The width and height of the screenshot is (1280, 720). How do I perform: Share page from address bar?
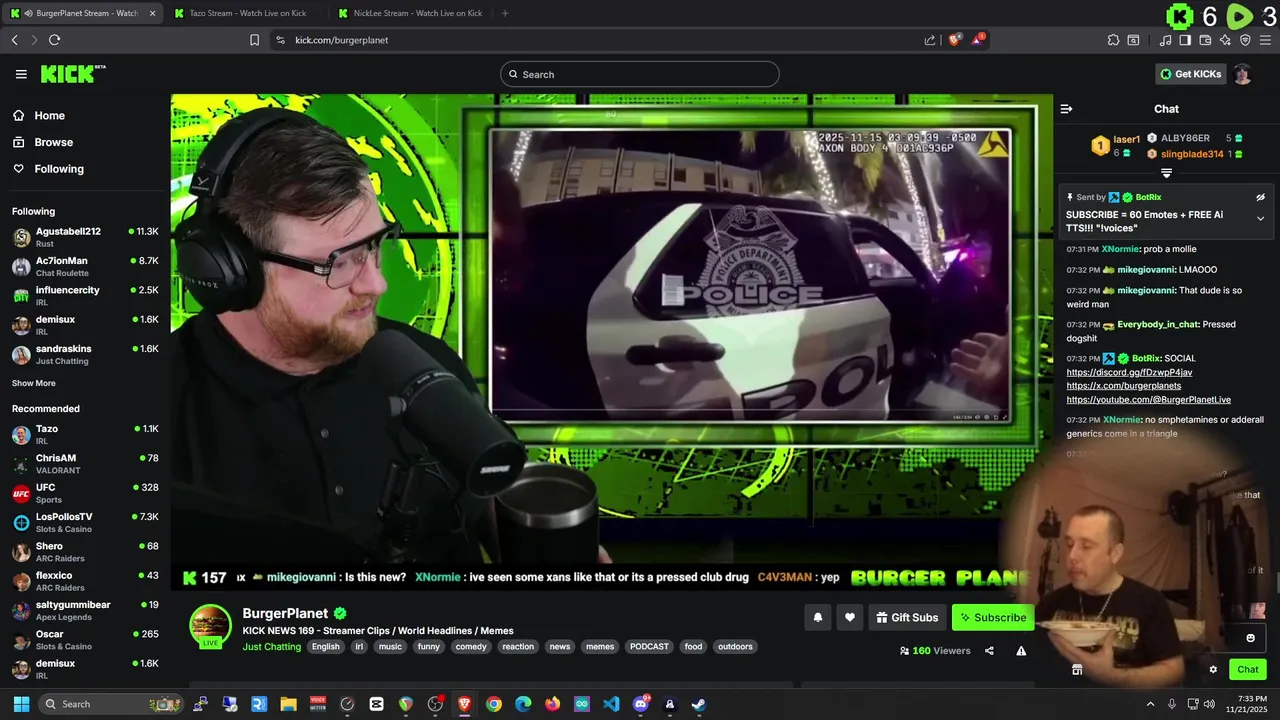(930, 40)
